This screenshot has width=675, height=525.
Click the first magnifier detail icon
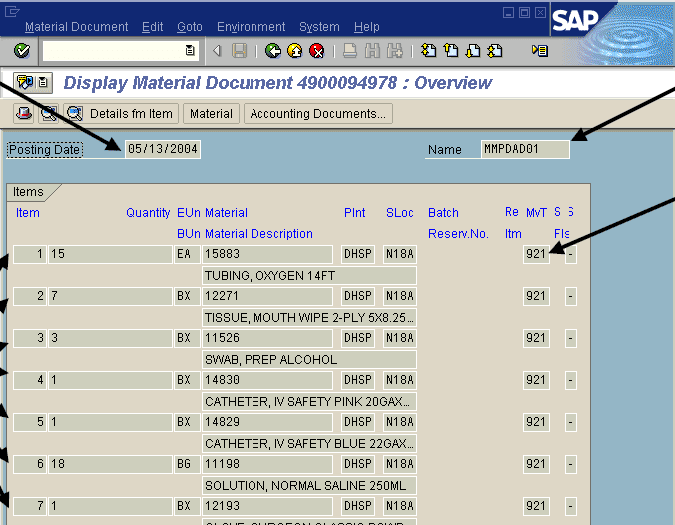[x=49, y=114]
